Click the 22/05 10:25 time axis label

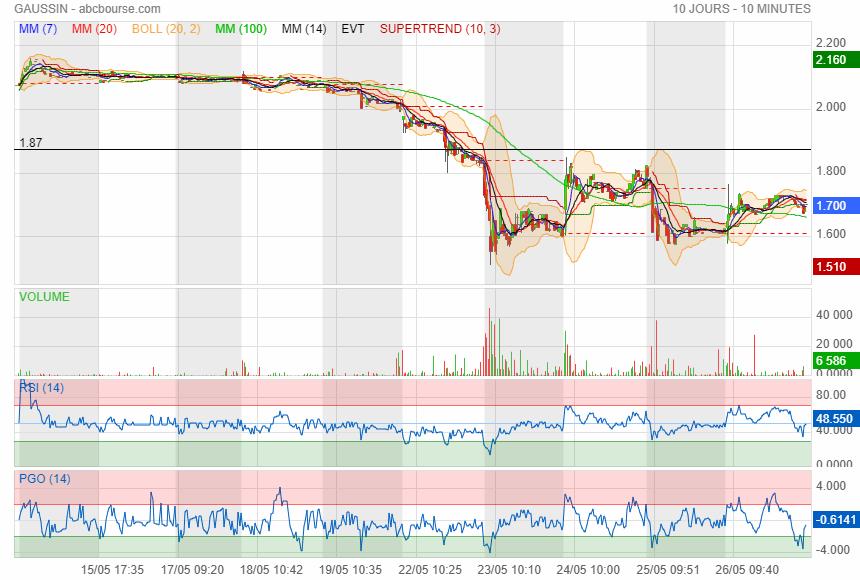[430, 570]
